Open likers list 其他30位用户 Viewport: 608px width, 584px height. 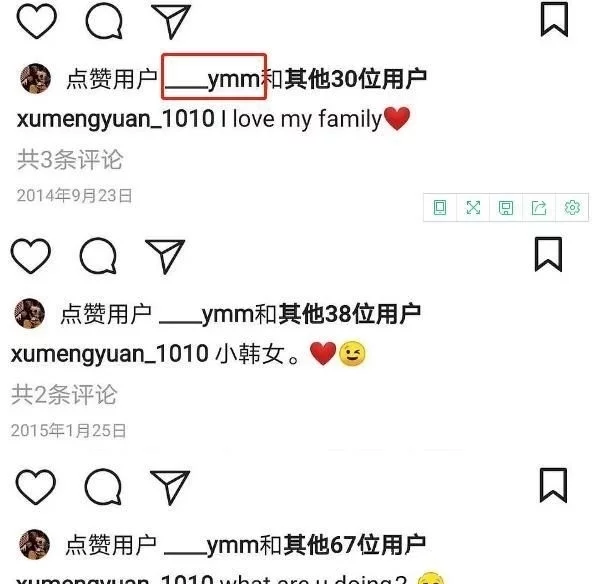[x=356, y=79]
